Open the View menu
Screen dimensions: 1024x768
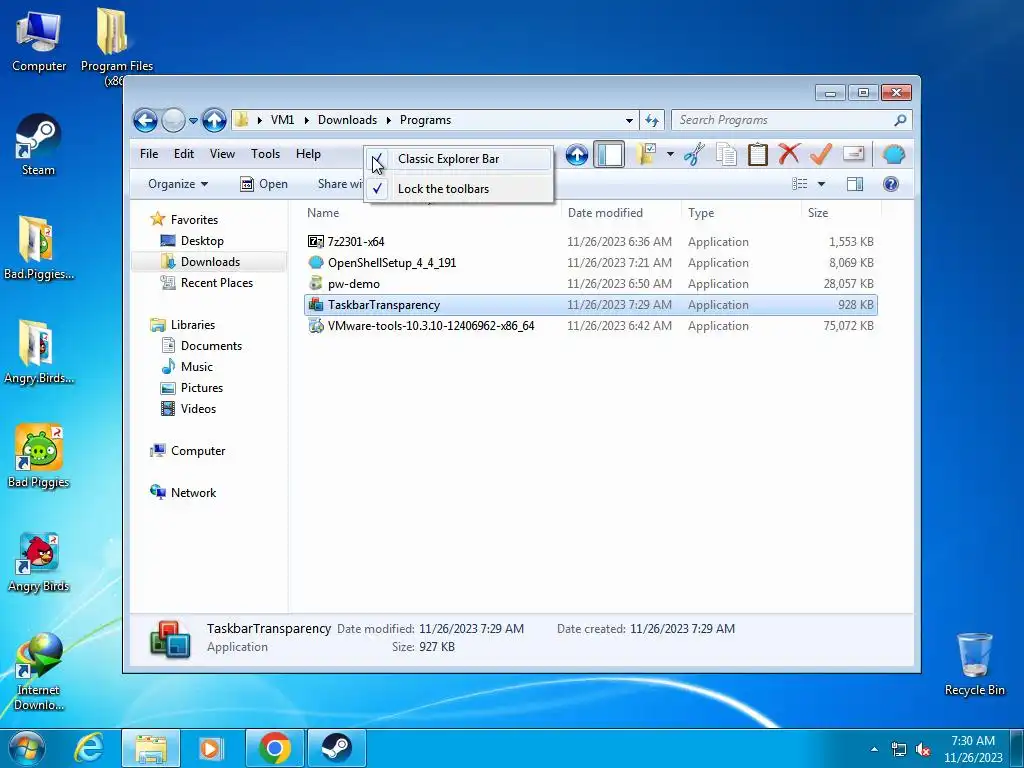click(222, 154)
